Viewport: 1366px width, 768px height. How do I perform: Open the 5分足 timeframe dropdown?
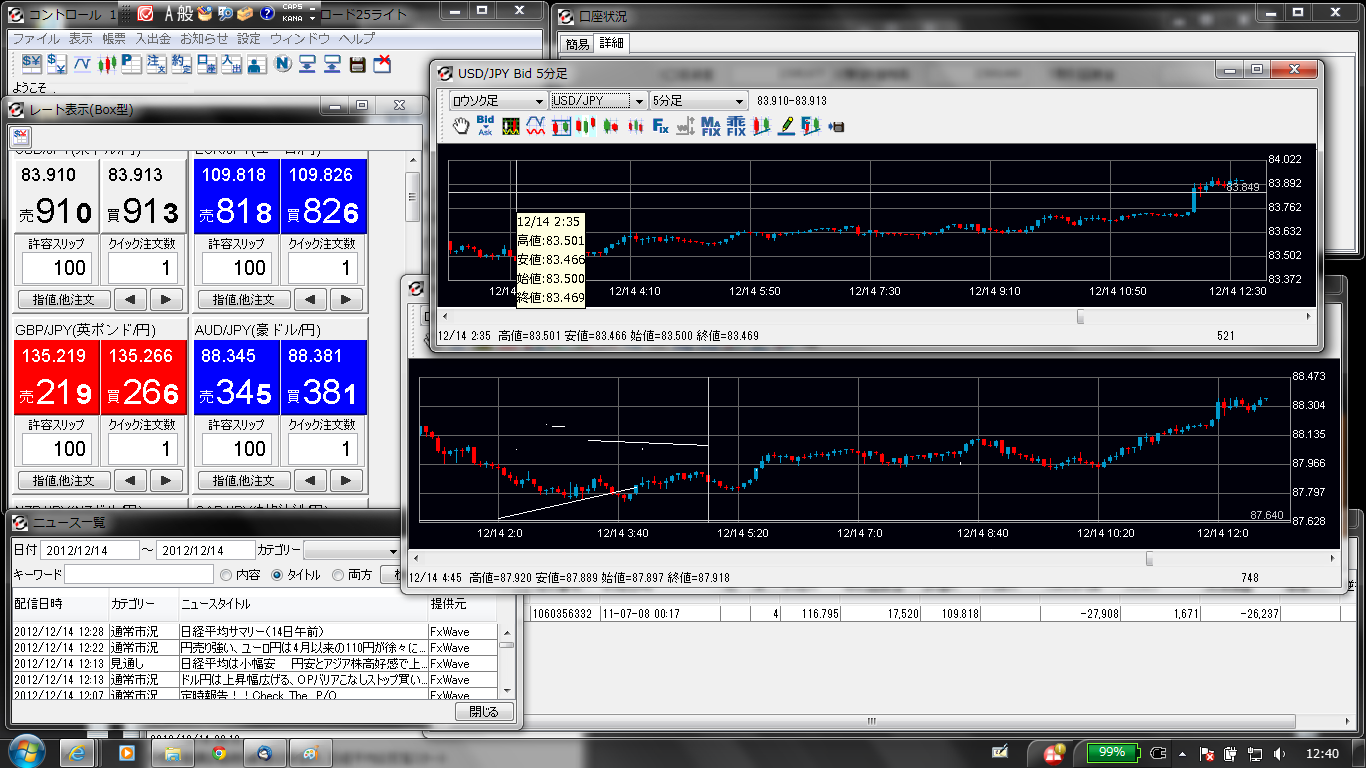click(x=698, y=101)
